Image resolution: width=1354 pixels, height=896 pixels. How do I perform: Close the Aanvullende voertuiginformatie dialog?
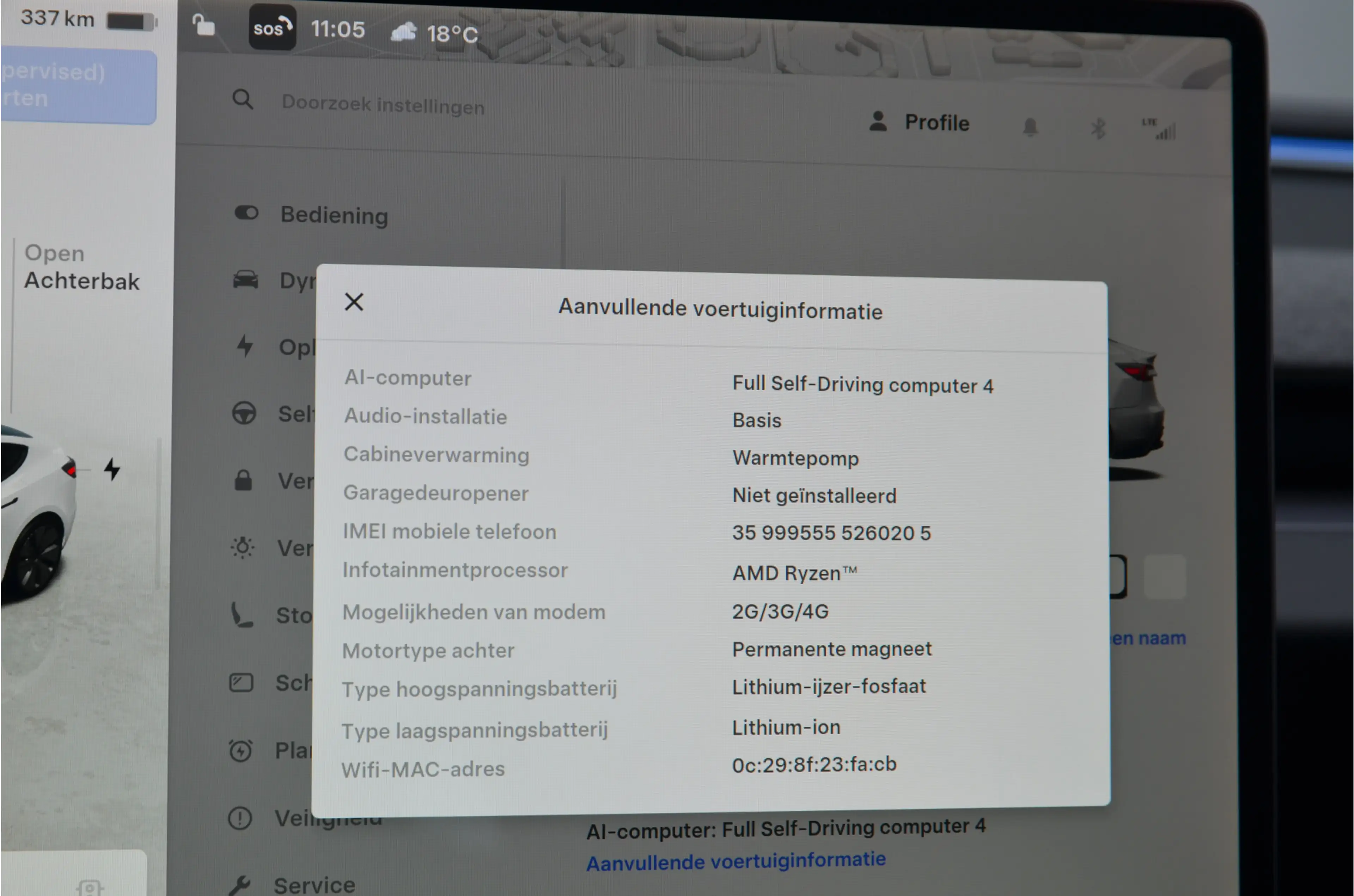pos(354,302)
